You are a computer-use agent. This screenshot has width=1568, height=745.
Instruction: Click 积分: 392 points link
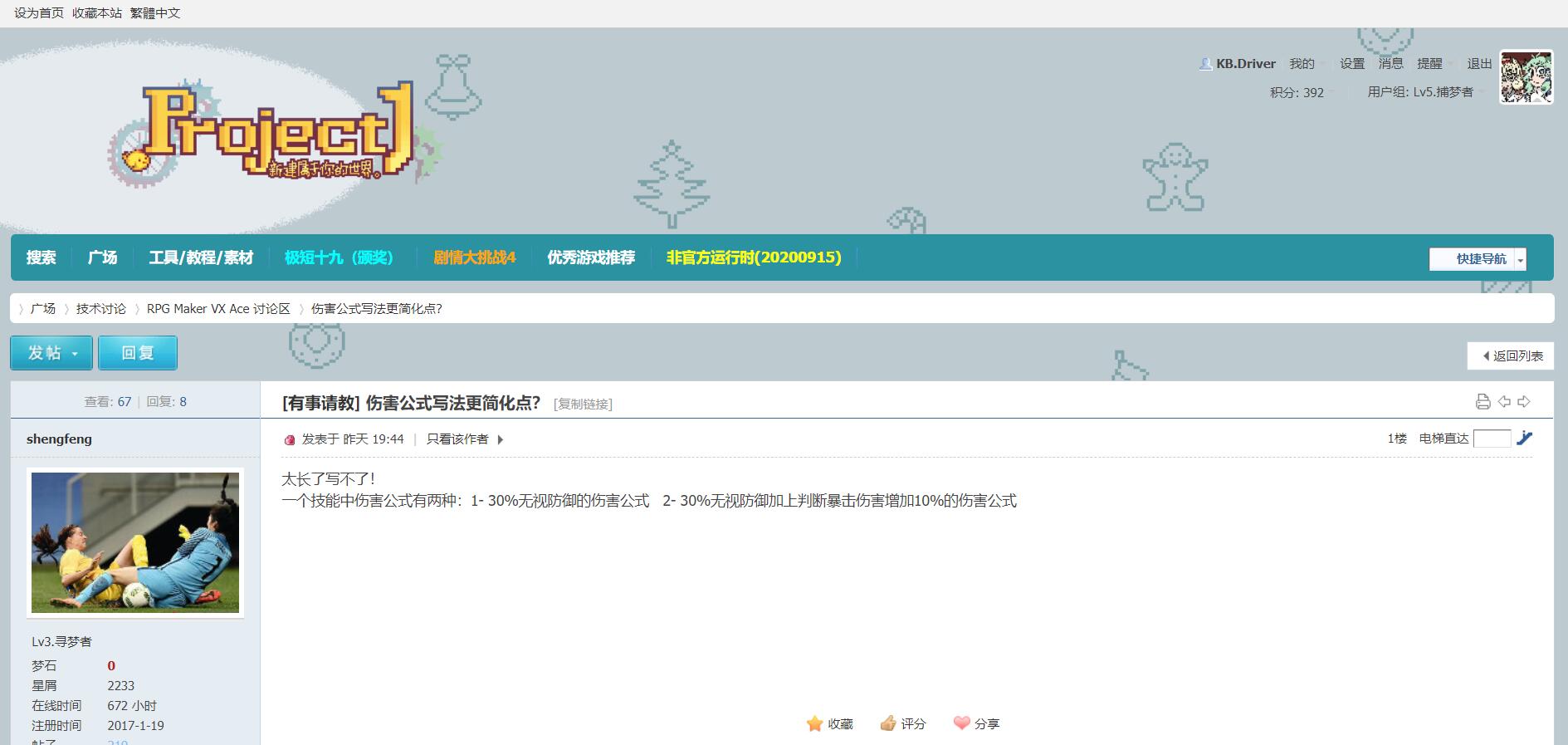coord(1297,92)
